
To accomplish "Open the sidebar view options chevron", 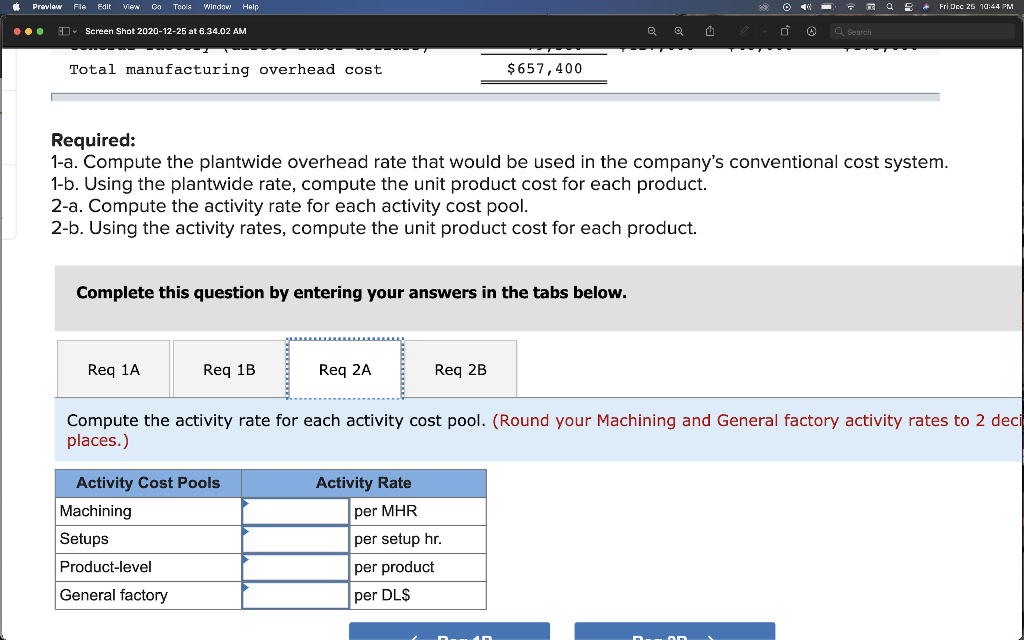I will tap(74, 31).
